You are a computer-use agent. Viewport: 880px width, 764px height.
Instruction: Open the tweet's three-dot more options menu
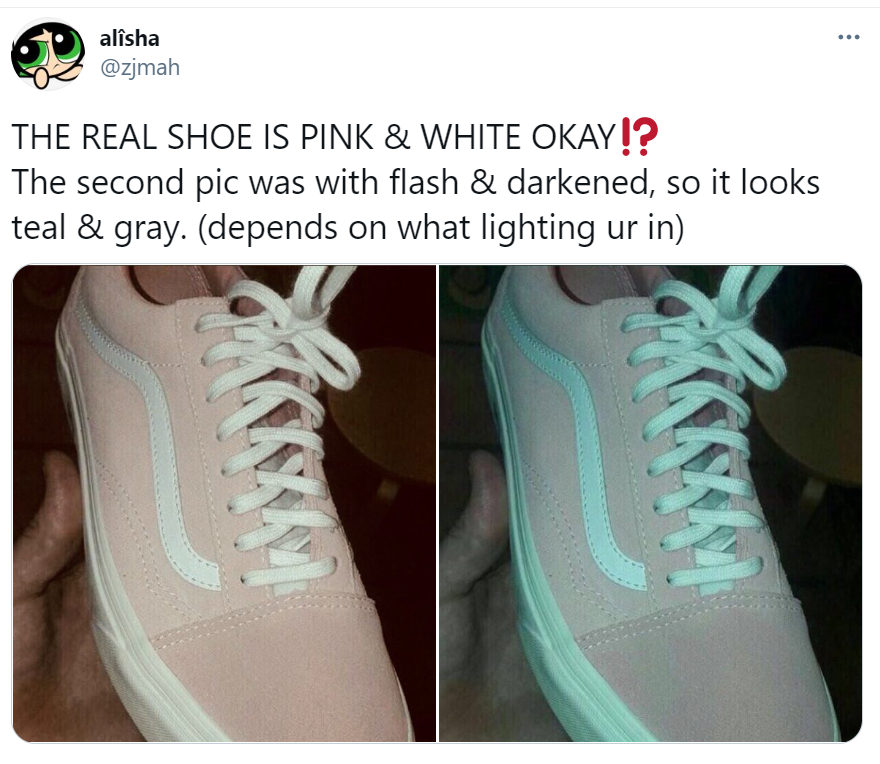(x=849, y=38)
